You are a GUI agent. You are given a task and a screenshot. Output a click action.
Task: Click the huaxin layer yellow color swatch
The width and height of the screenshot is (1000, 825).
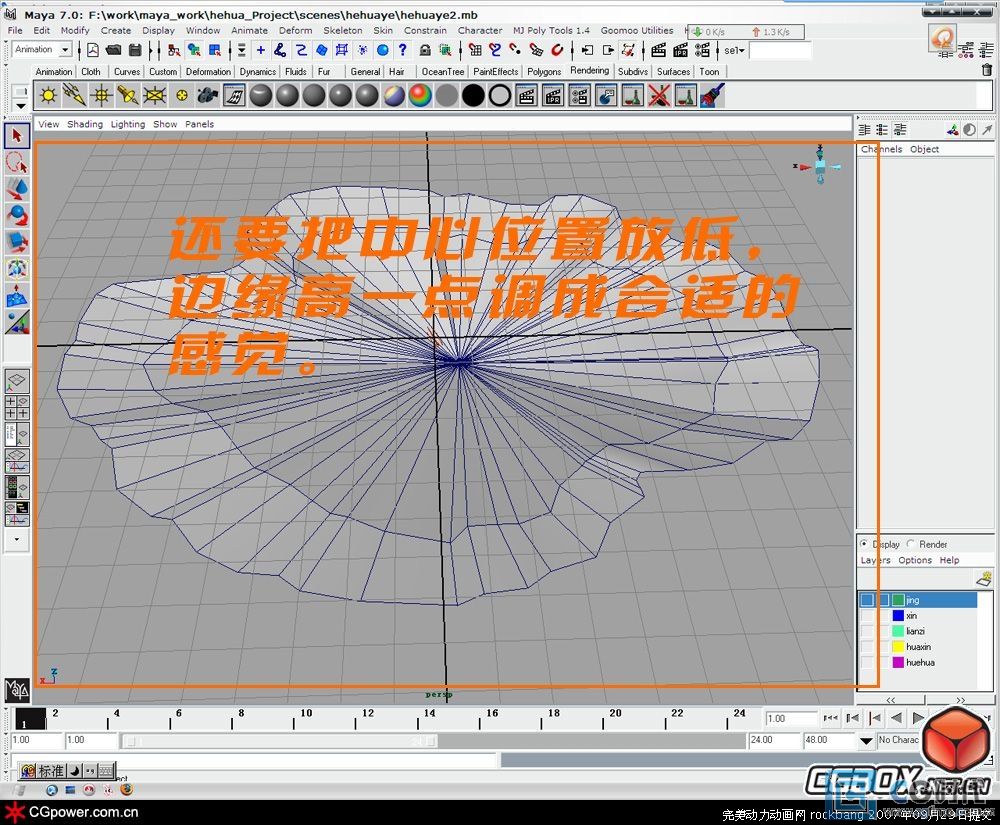898,647
